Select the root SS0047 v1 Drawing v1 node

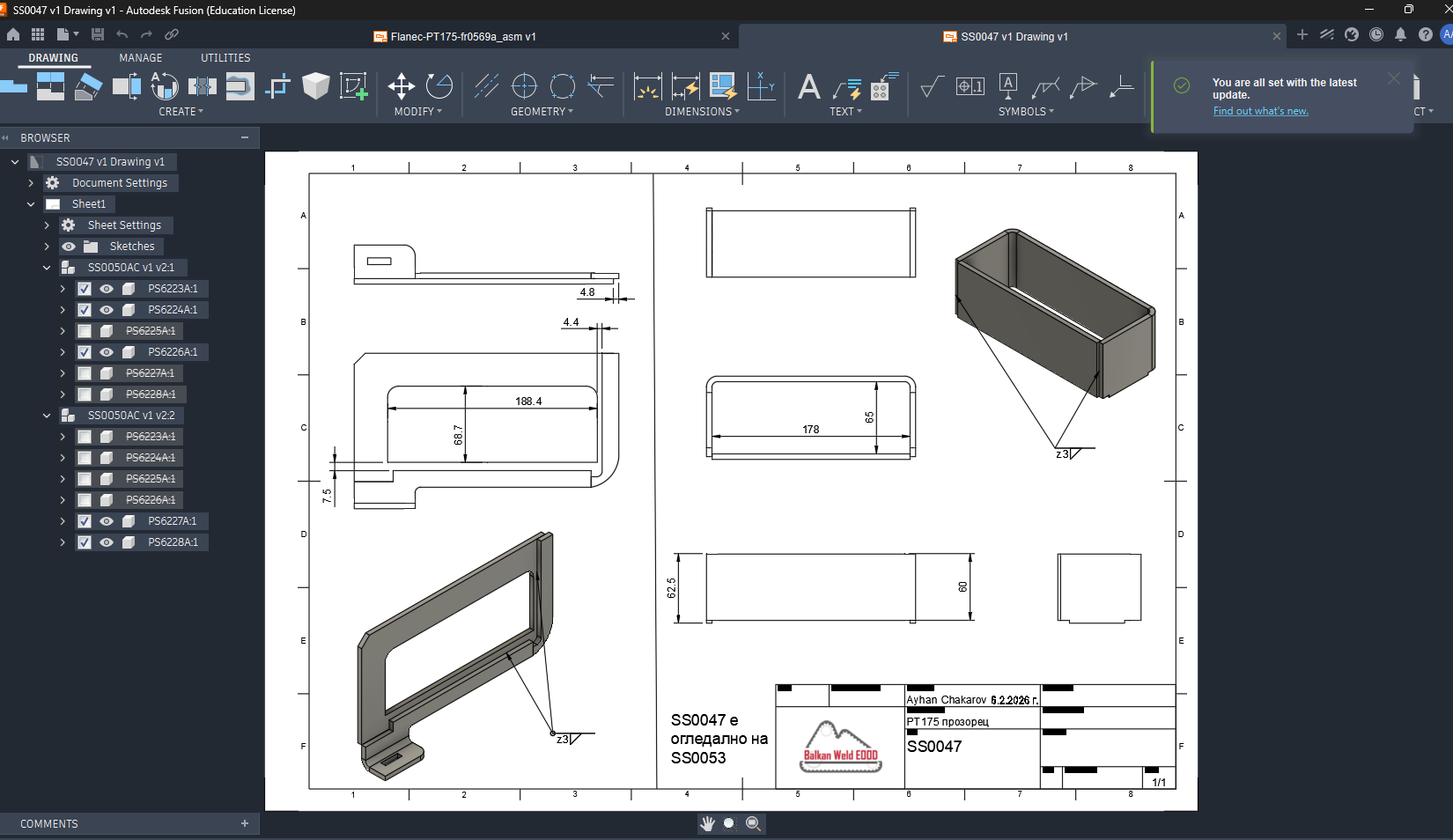[110, 162]
